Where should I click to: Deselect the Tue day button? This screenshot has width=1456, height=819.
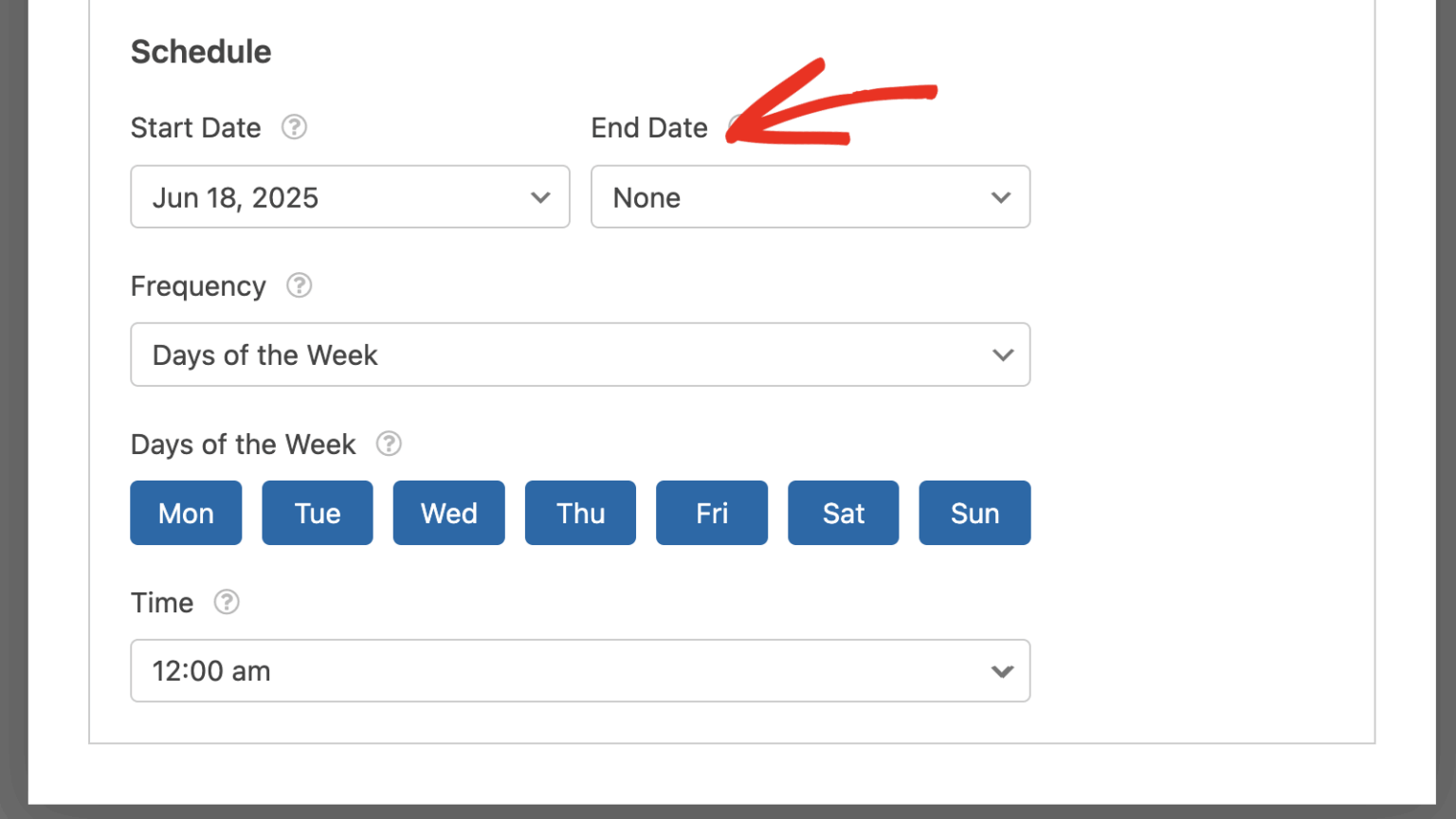click(x=318, y=513)
